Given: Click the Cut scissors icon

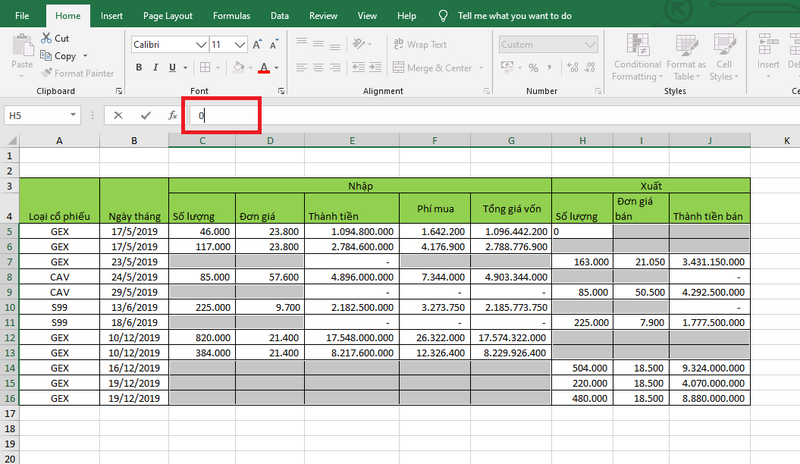Looking at the screenshot, I should click(46, 39).
